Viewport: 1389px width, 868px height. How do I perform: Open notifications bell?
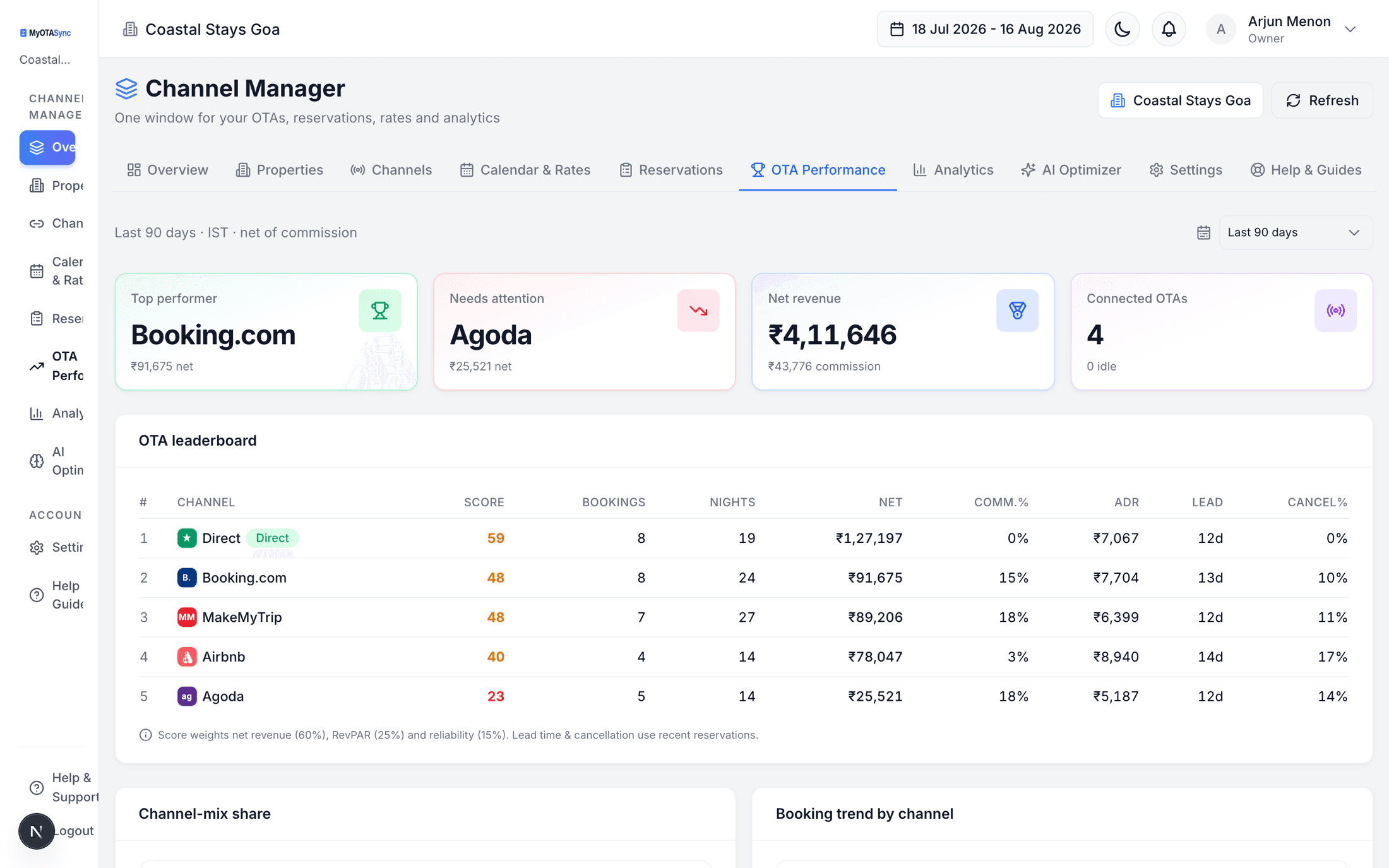tap(1169, 29)
